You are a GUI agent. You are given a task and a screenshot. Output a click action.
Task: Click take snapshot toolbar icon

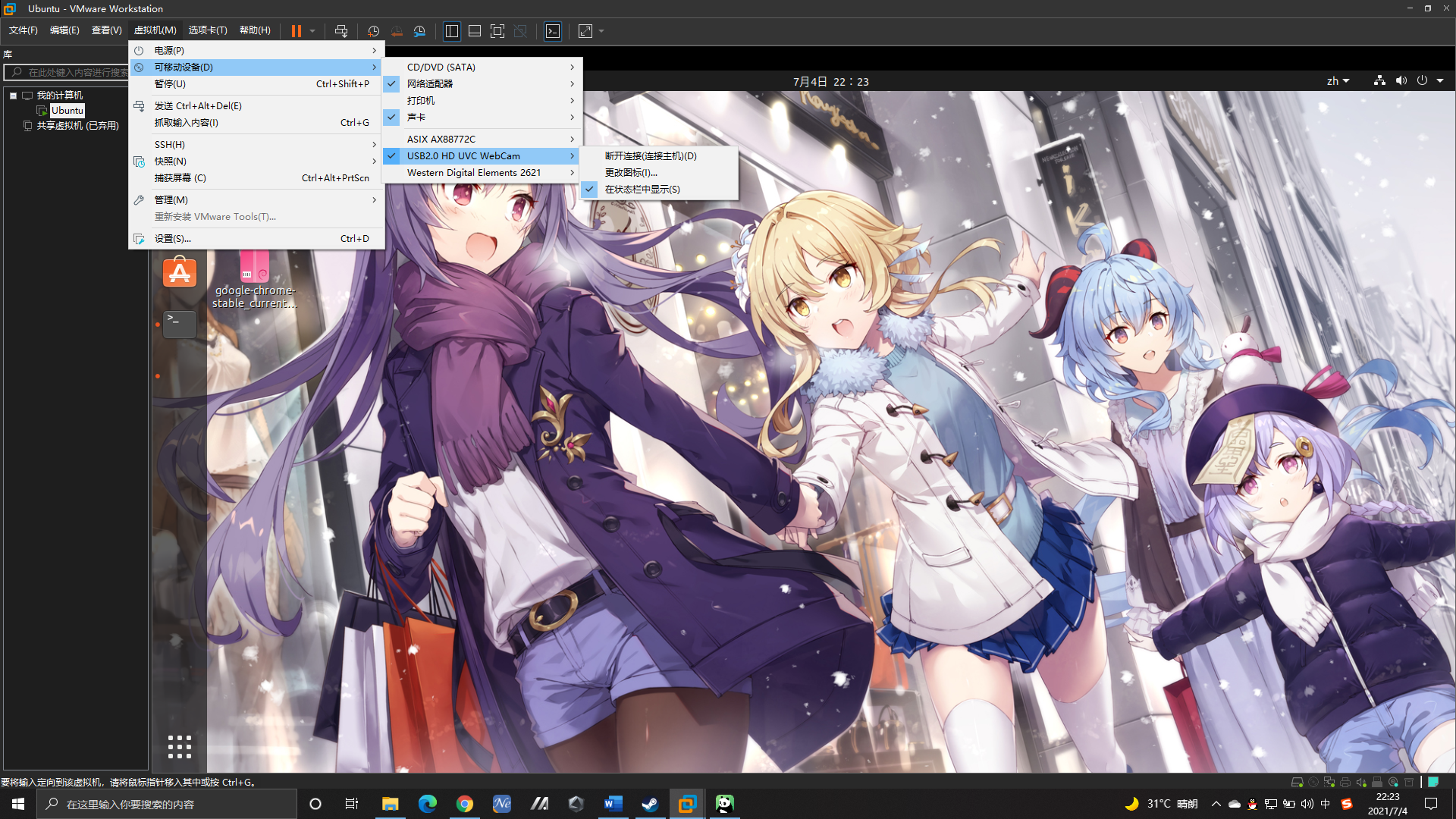[x=373, y=31]
